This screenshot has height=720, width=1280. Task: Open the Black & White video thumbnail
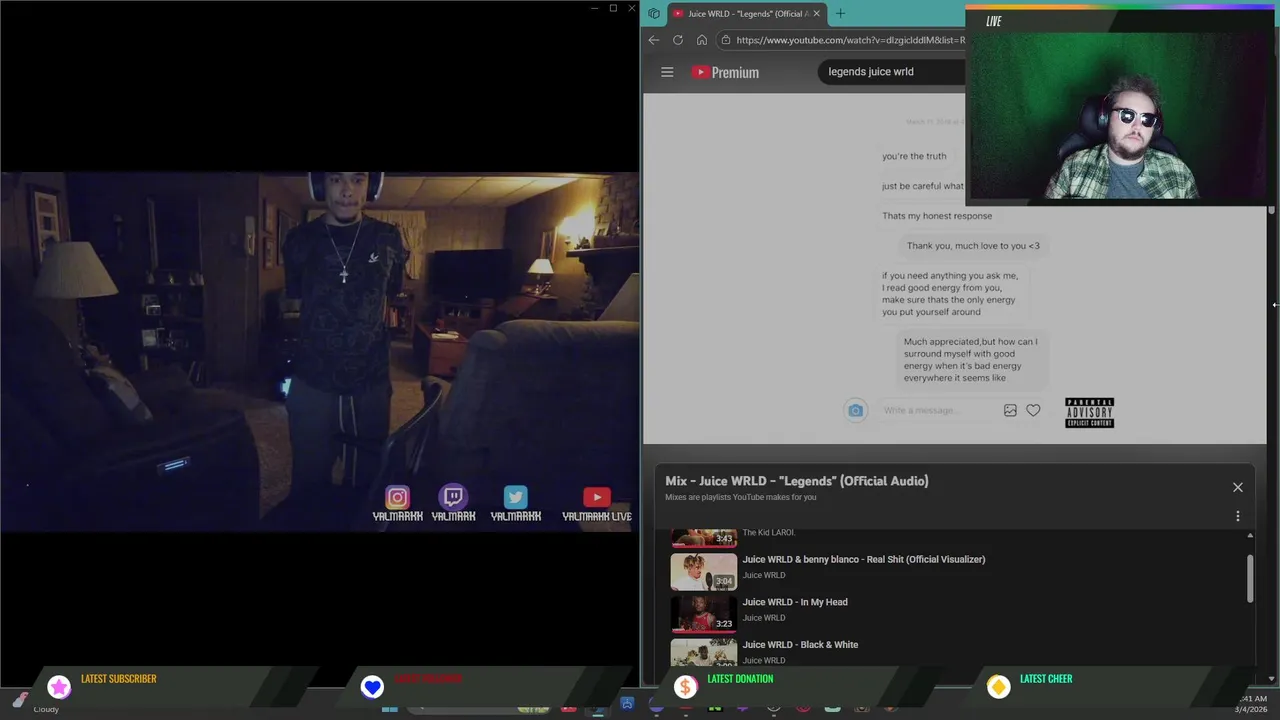click(x=704, y=652)
